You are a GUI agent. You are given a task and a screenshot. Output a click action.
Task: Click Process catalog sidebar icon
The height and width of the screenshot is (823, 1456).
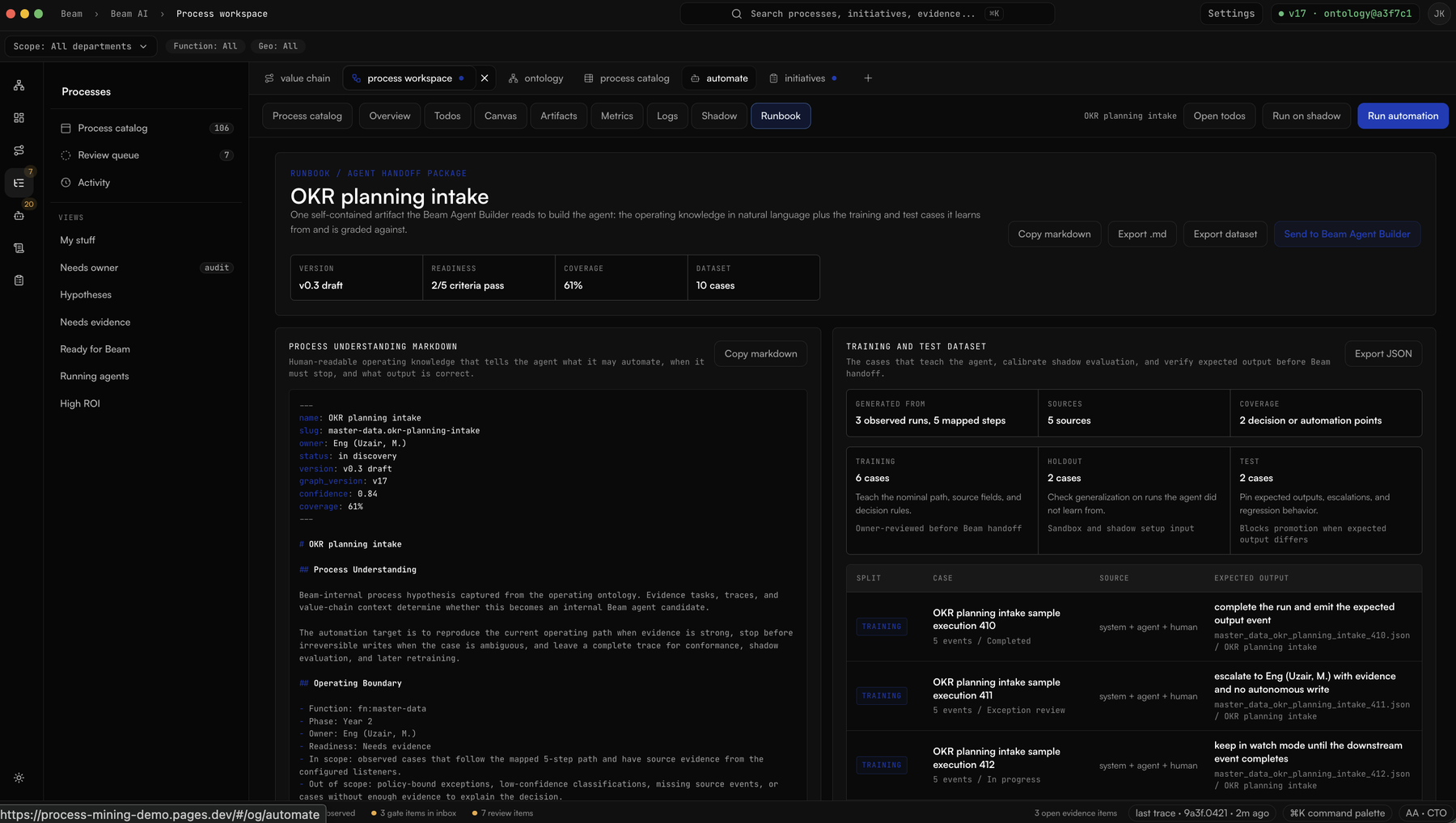(x=66, y=128)
